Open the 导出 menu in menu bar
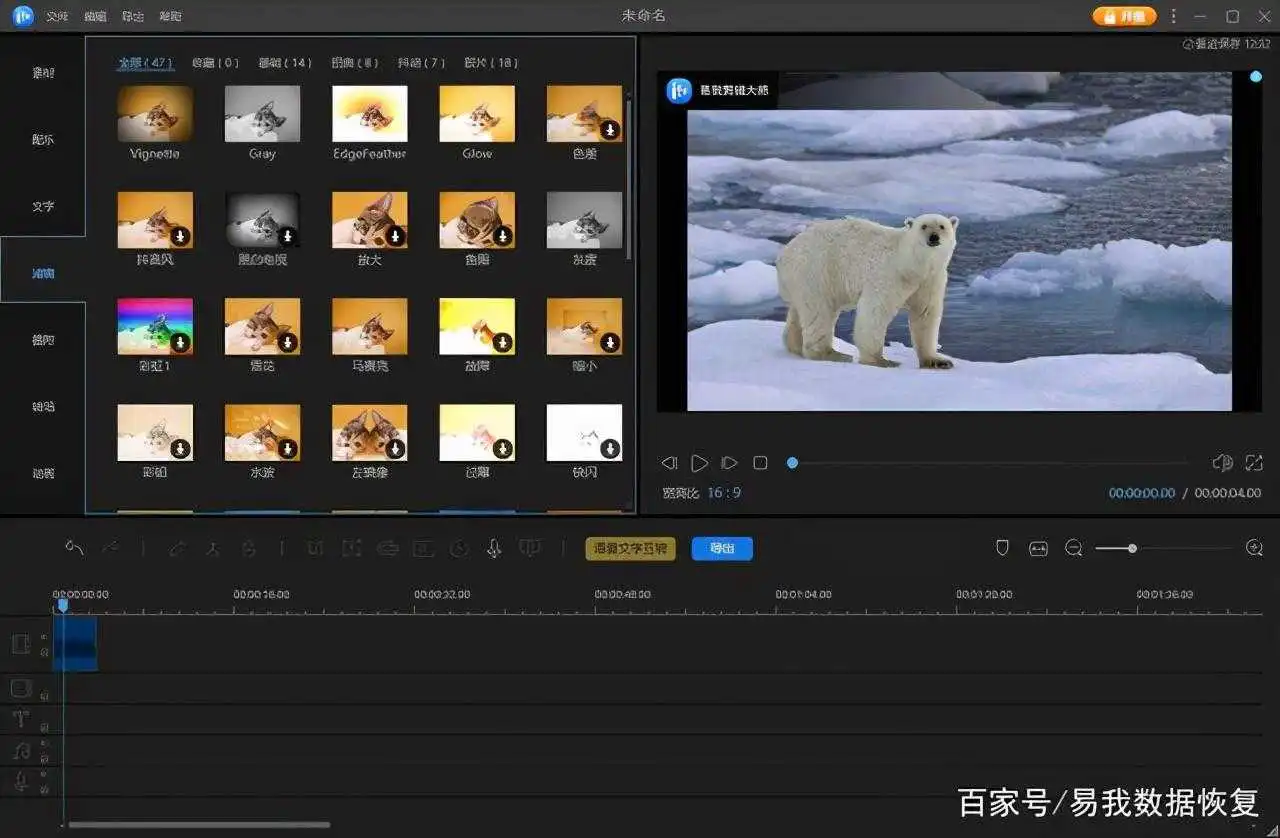The image size is (1280, 838). point(133,17)
